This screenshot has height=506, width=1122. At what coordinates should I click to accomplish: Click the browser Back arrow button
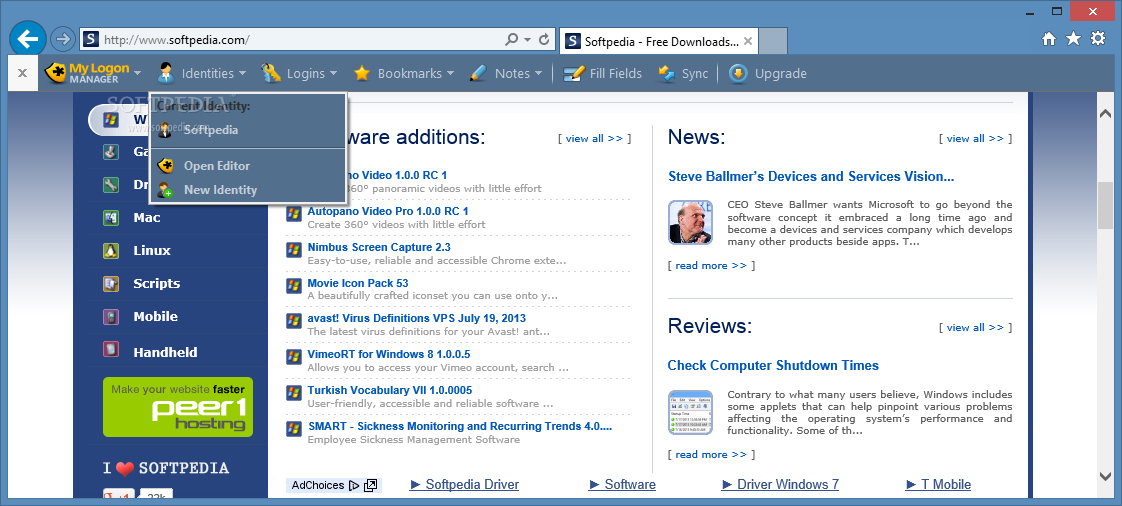(28, 39)
